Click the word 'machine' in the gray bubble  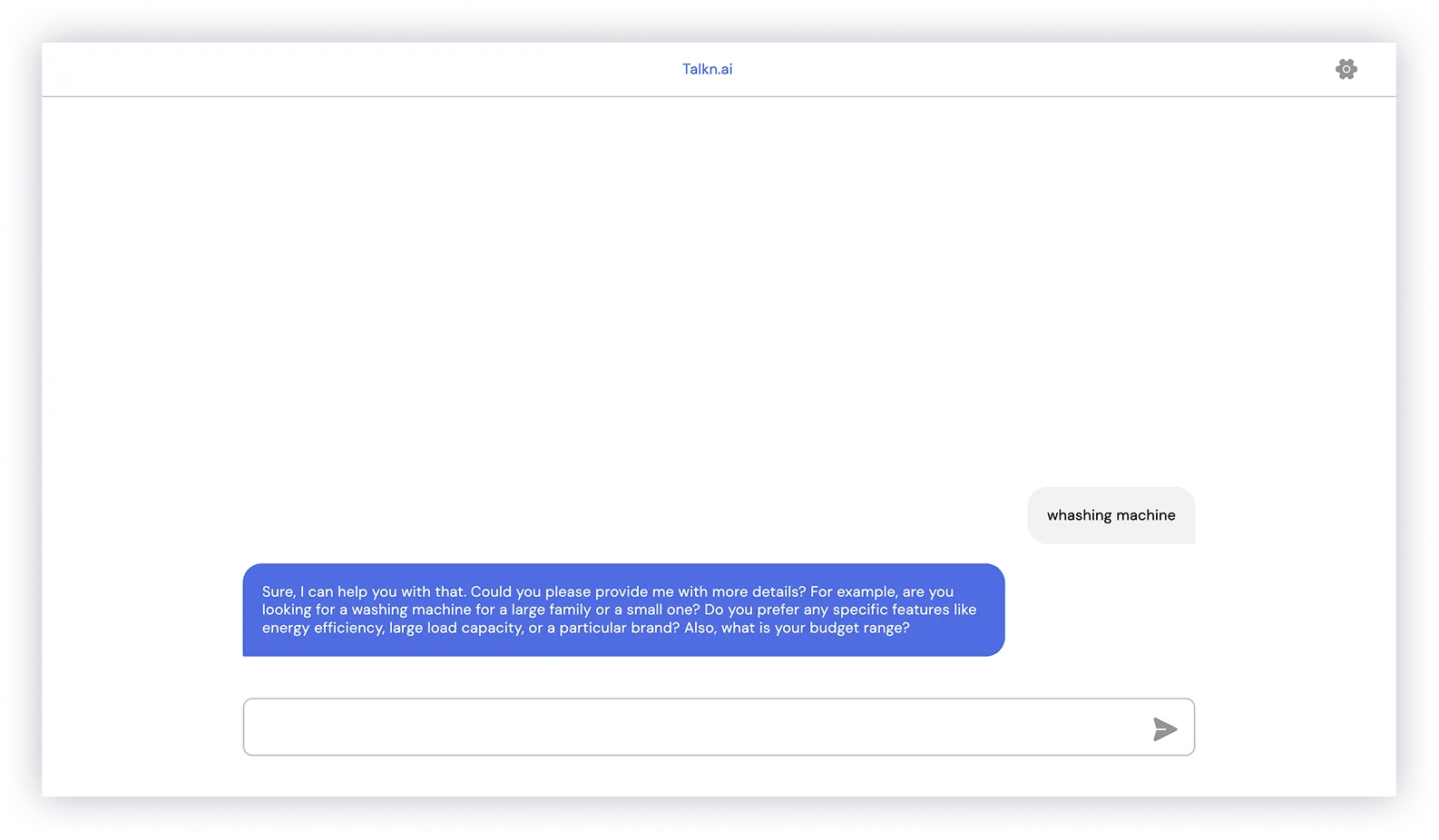(1145, 515)
